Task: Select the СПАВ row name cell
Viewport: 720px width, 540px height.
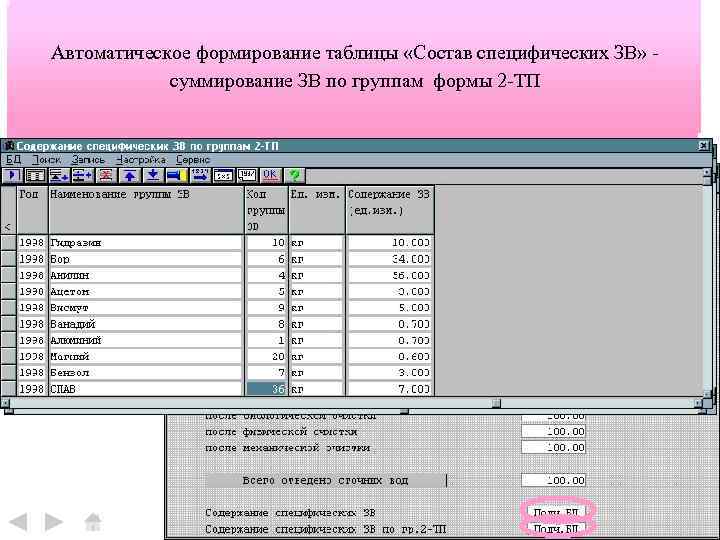Action: click(145, 389)
